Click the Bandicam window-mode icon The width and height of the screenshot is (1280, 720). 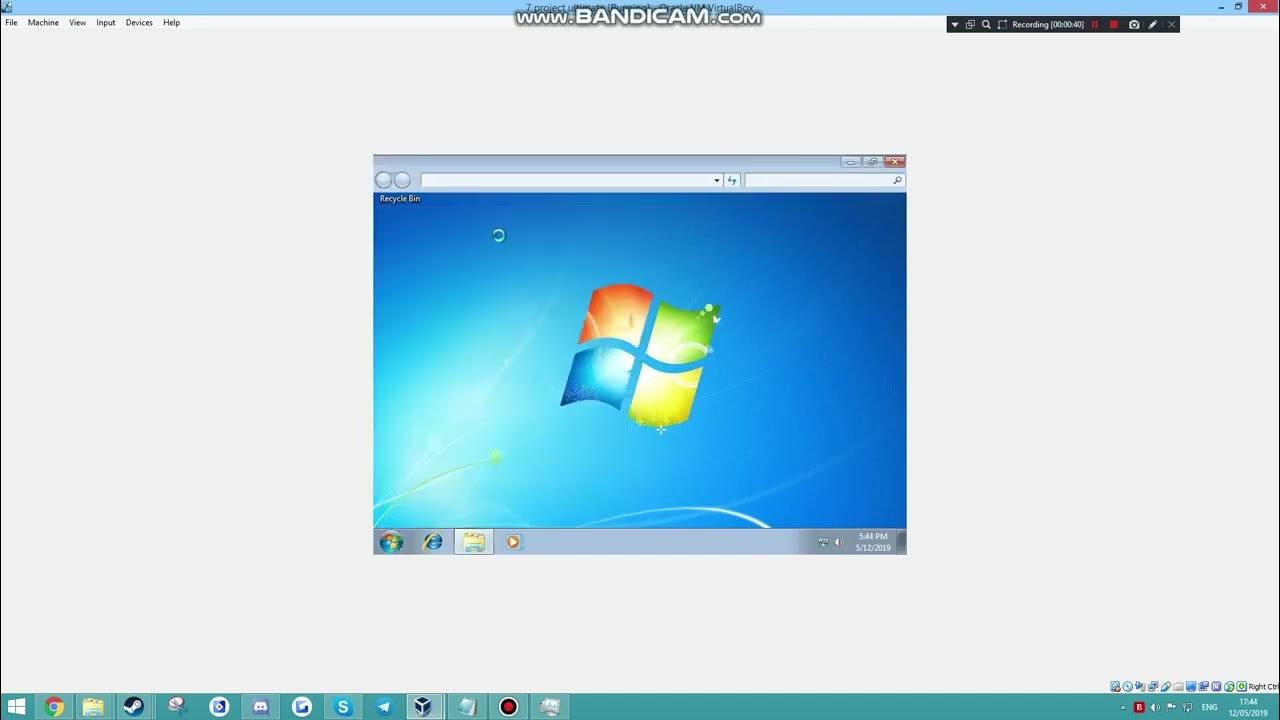tap(970, 24)
